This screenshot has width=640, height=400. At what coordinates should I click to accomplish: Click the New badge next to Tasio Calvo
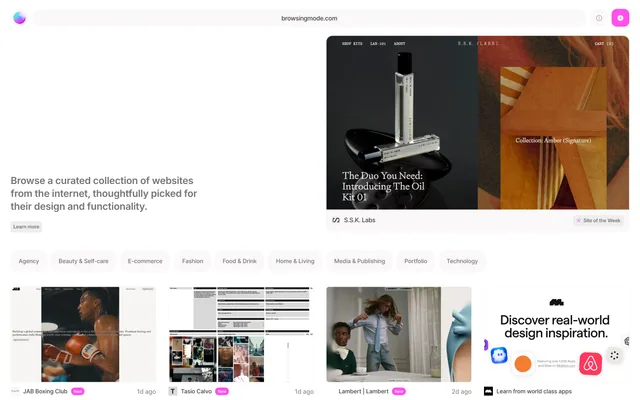coord(222,391)
